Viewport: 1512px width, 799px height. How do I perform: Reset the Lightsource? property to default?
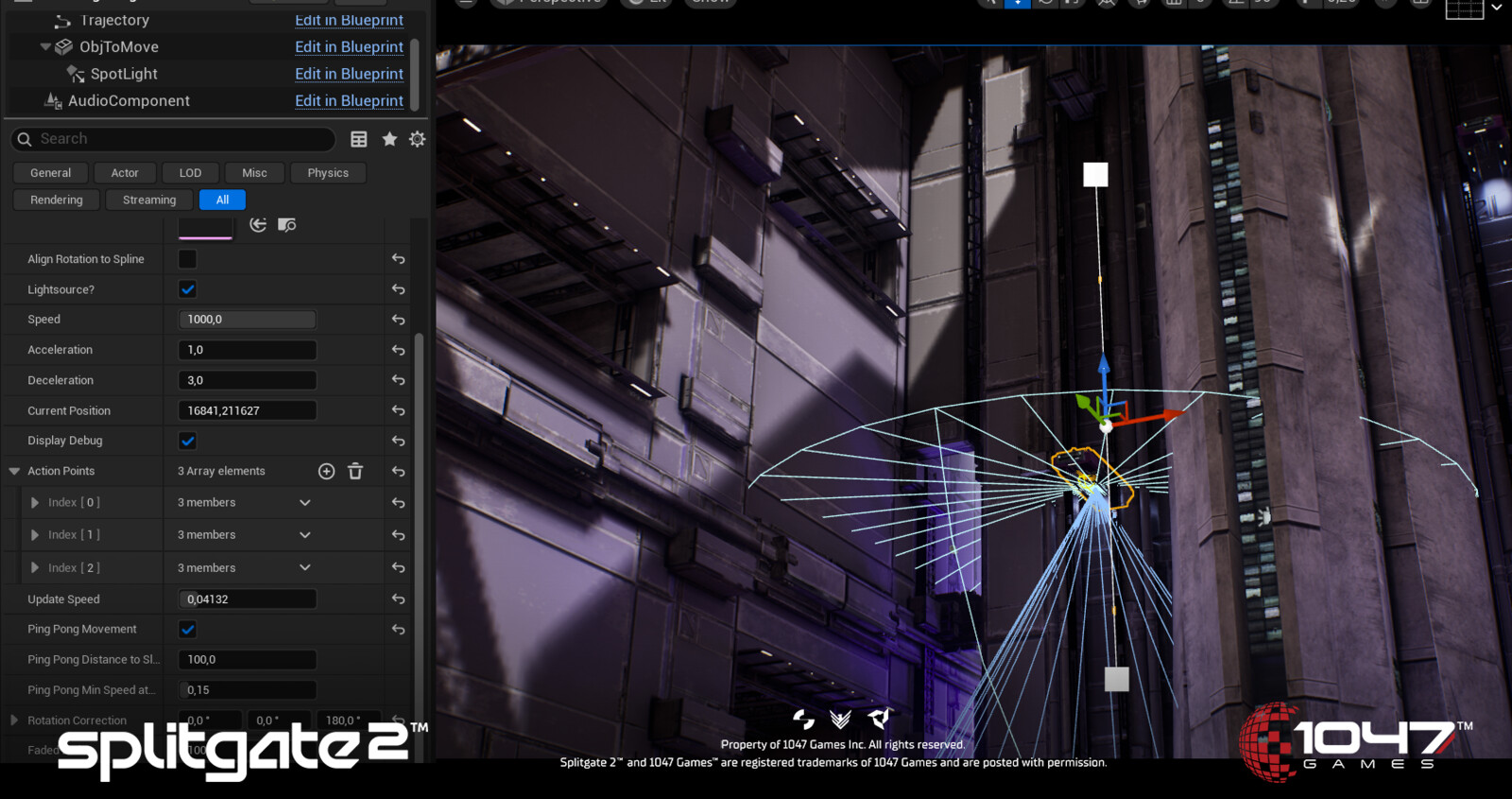coord(399,289)
